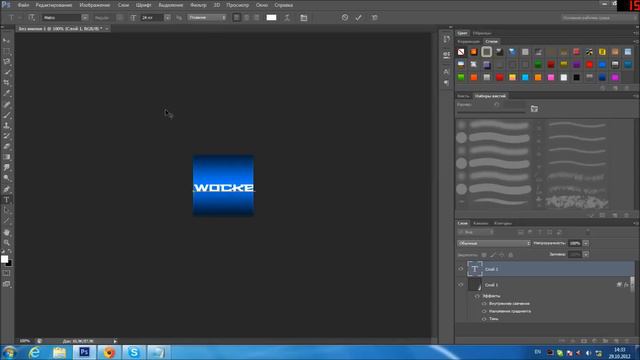Switch to the Контуры tab

[503, 223]
